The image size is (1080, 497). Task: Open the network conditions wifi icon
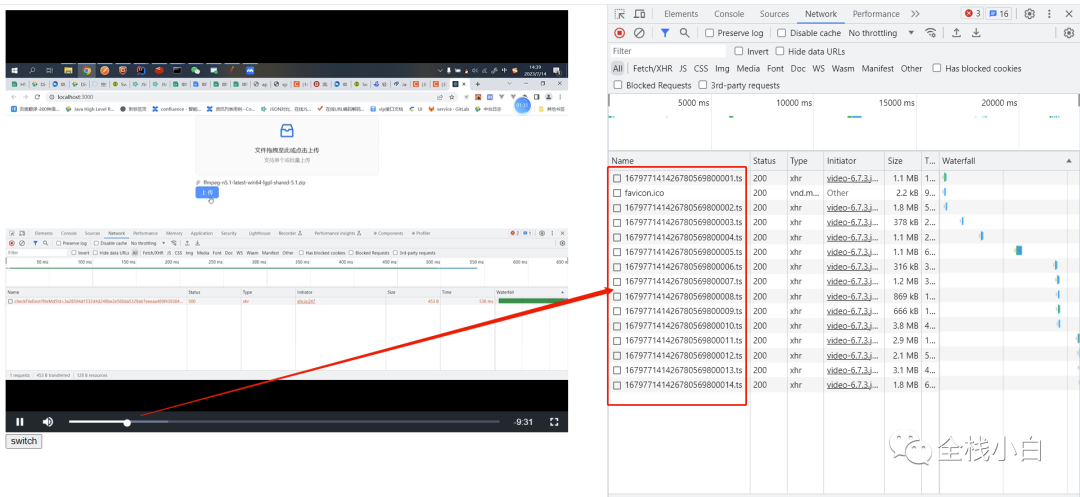coord(931,33)
